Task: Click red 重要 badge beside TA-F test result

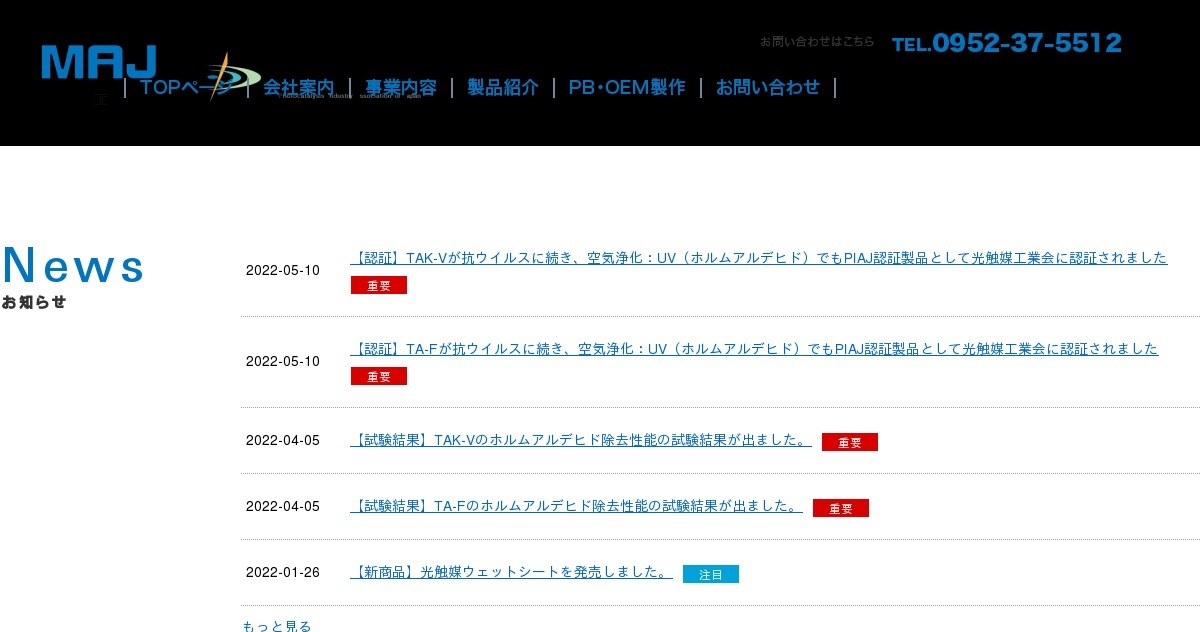Action: 841,508
